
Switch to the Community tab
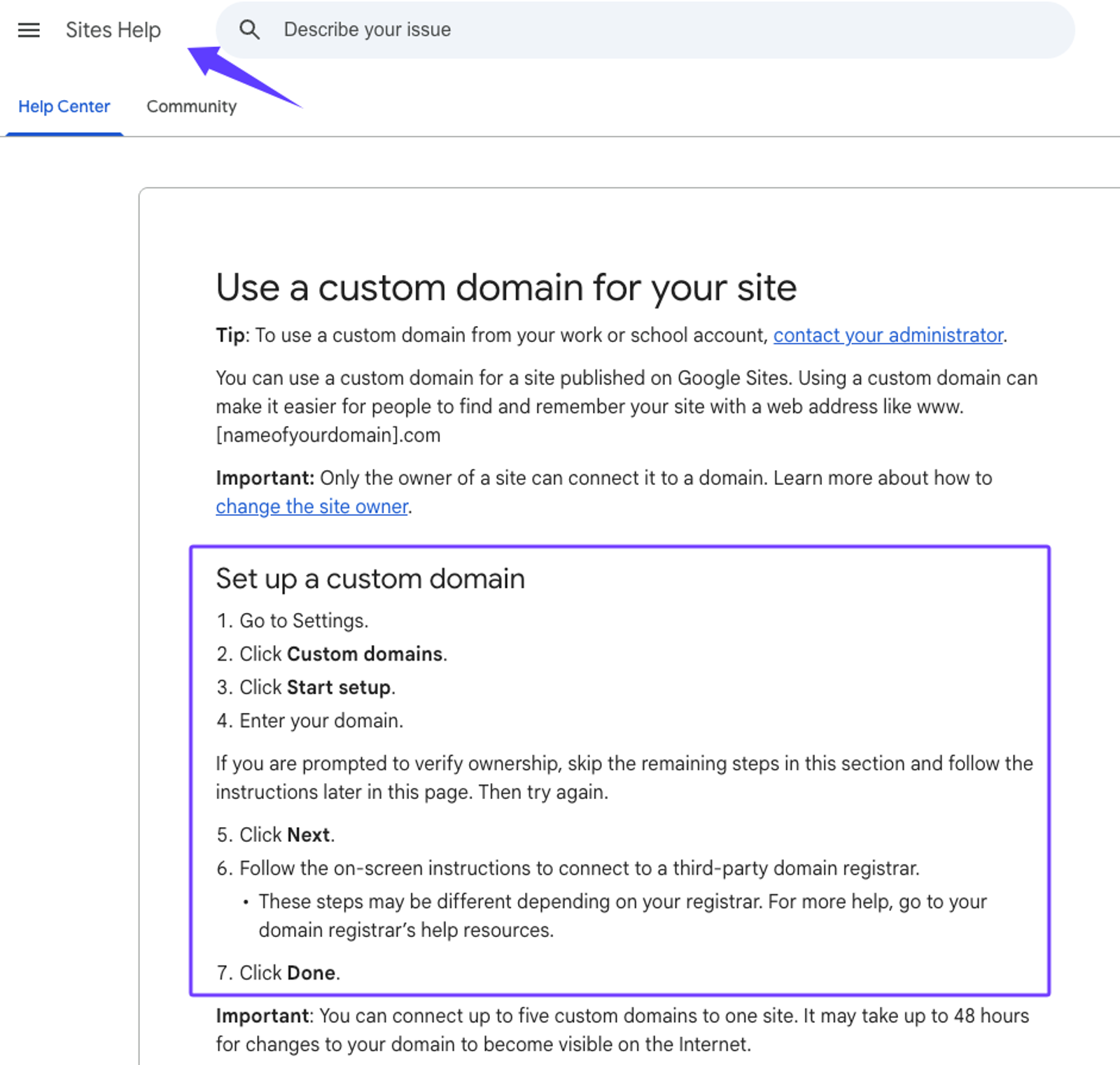[191, 106]
